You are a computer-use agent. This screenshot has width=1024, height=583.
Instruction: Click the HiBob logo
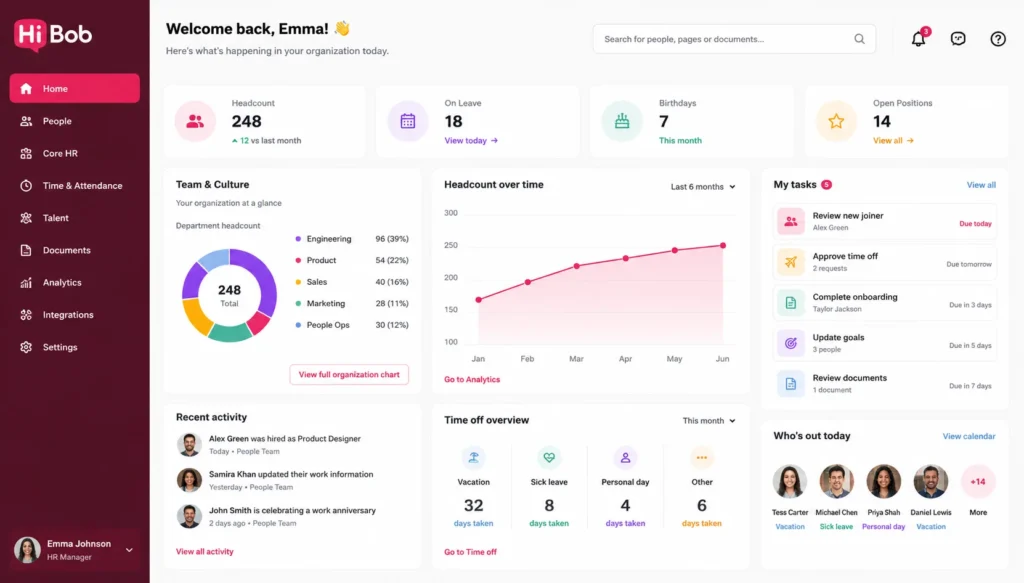pyautogui.click(x=53, y=35)
